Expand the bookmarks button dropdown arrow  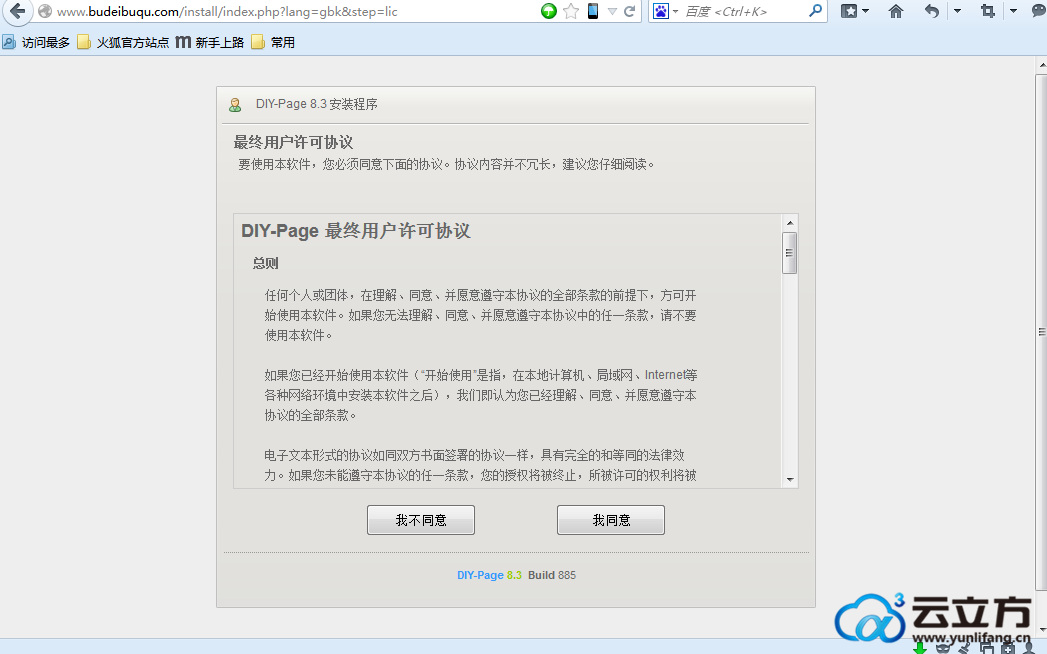coord(865,11)
